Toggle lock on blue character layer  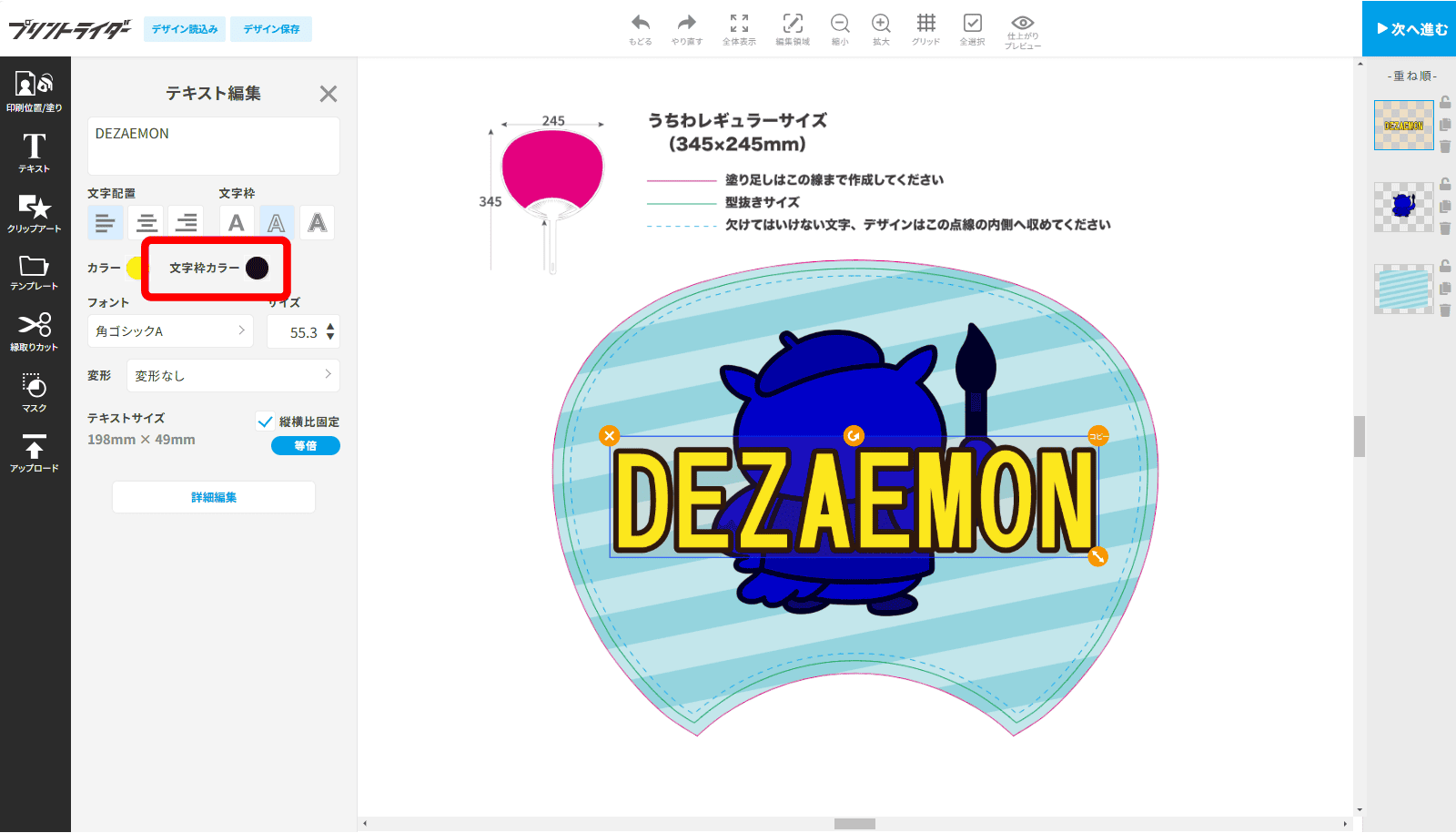pyautogui.click(x=1445, y=184)
